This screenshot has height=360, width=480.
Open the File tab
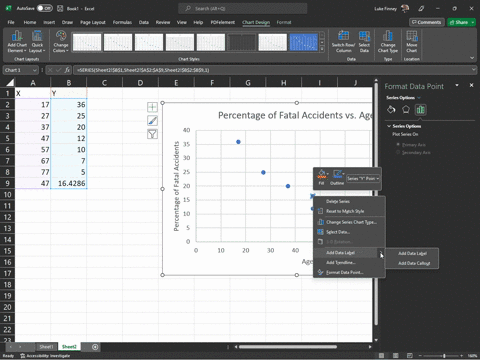coord(11,22)
